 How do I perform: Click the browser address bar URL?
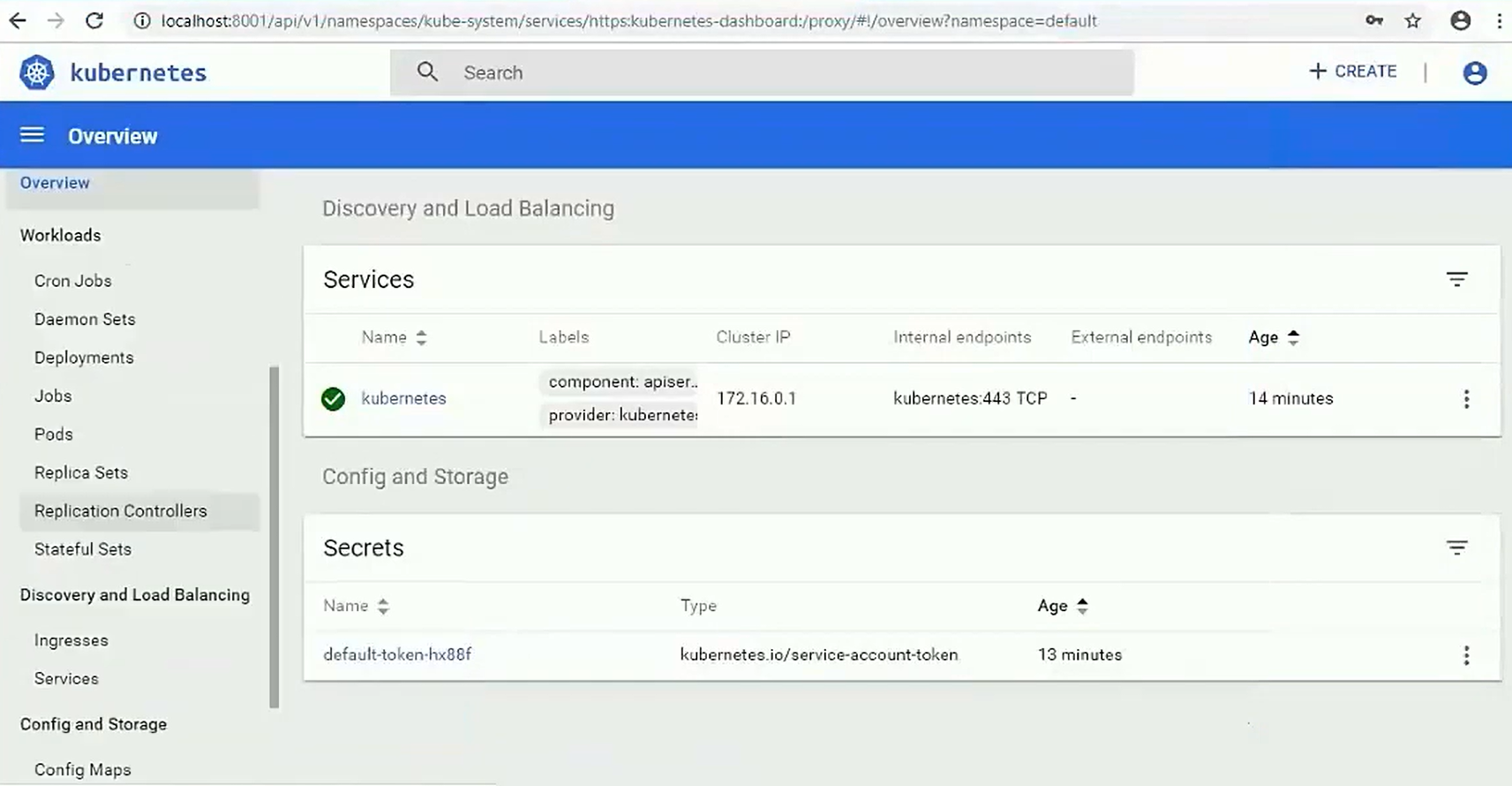(628, 20)
